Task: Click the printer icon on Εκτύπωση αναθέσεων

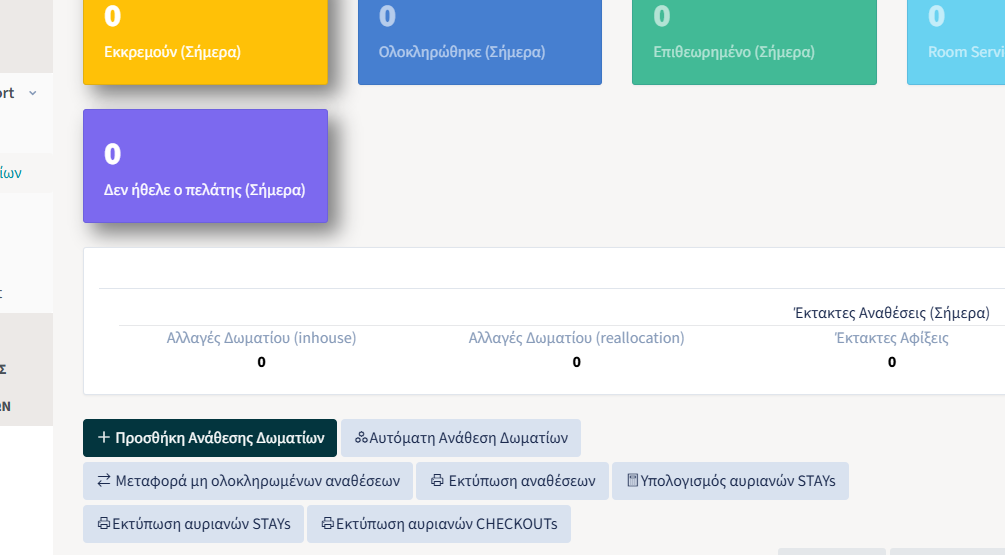Action: (437, 481)
